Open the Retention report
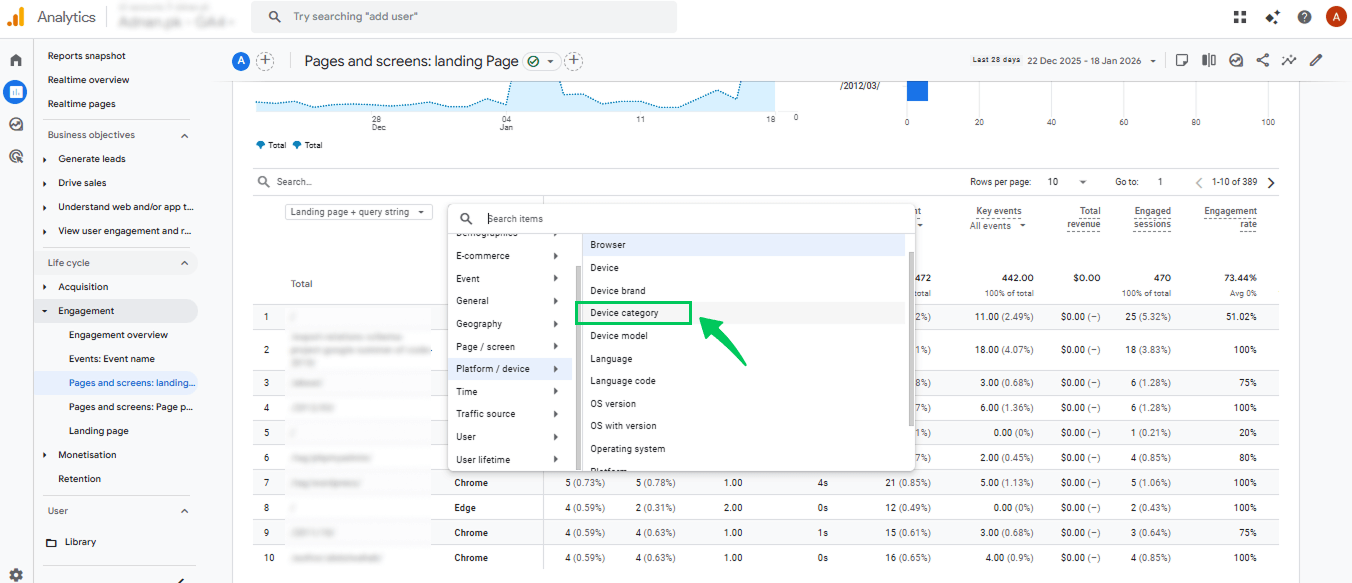Image resolution: width=1352 pixels, height=583 pixels. pos(79,479)
